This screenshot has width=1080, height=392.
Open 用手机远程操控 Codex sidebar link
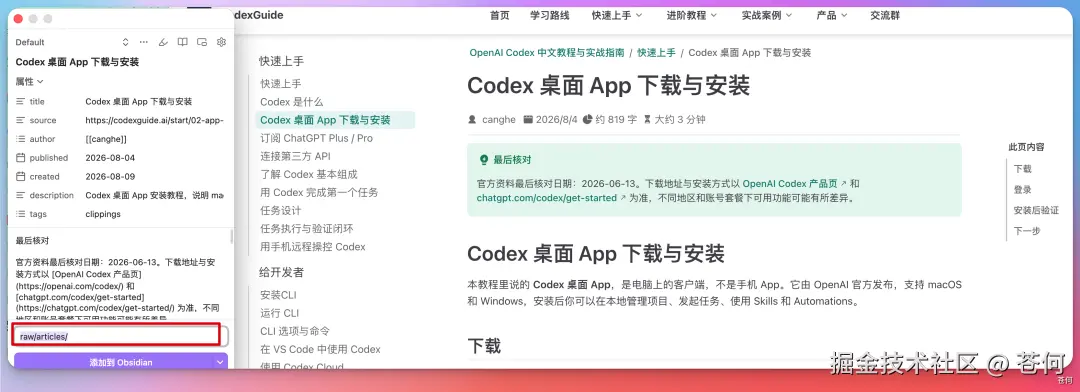click(313, 247)
